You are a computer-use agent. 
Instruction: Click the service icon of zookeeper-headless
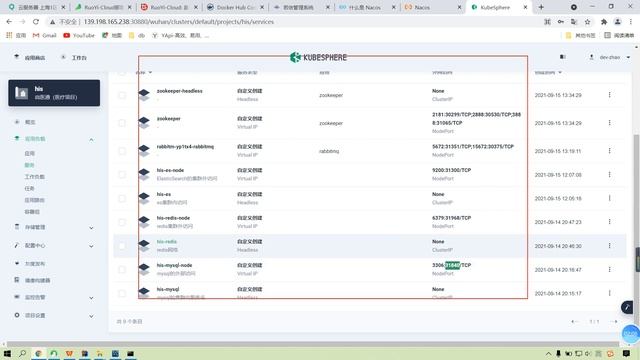click(x=144, y=95)
